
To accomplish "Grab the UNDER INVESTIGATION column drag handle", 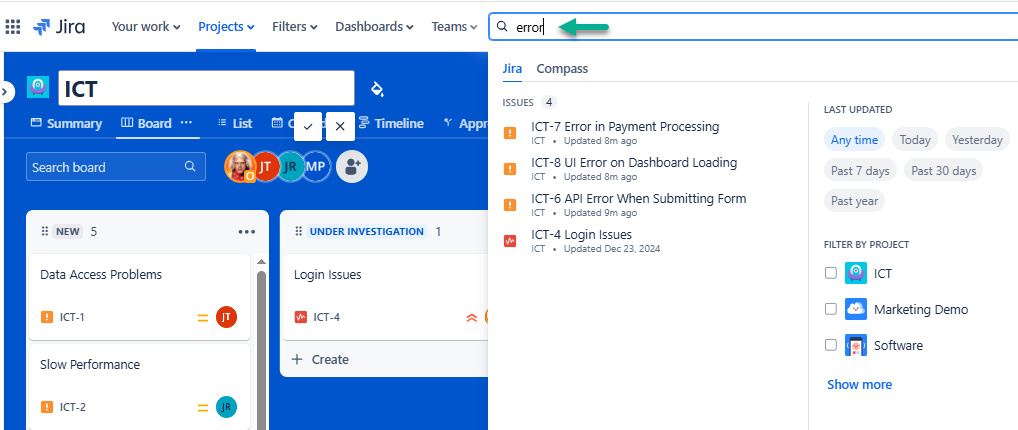I will [299, 231].
